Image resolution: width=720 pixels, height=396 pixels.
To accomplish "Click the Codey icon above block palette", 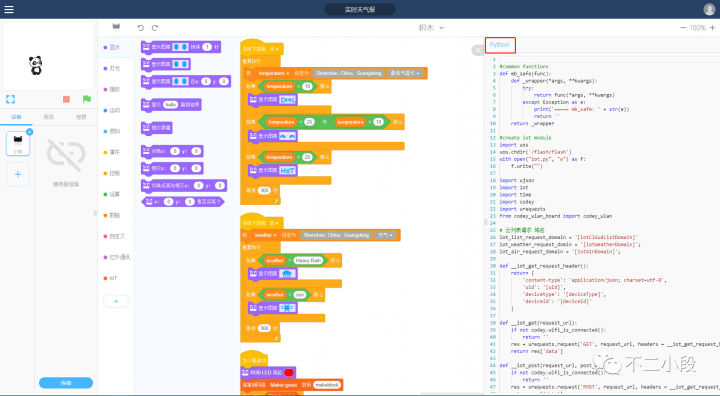I will click(116, 27).
